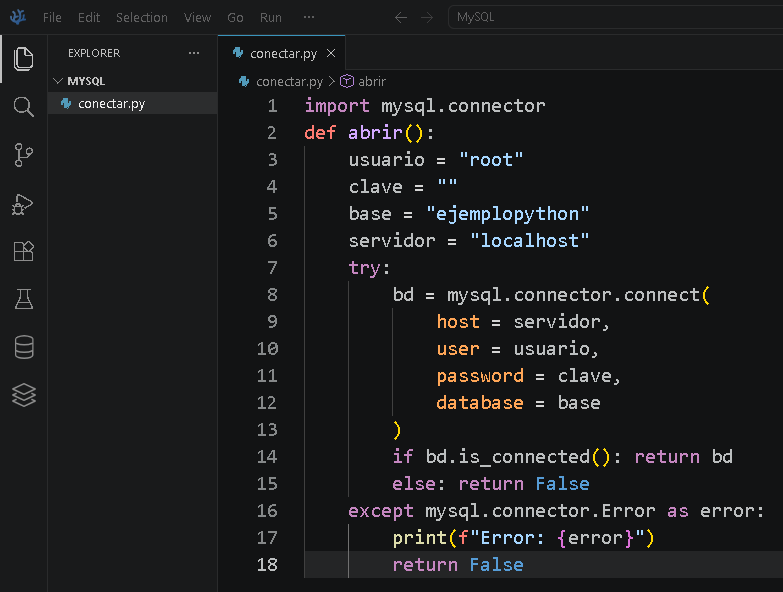
Task: Click line number 18 in gutter
Action: 267,565
